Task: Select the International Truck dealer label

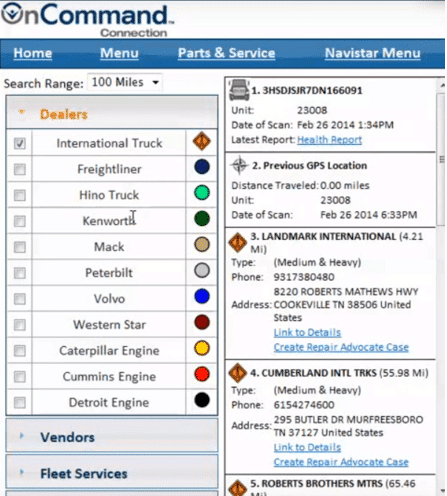Action: pyautogui.click(x=109, y=143)
